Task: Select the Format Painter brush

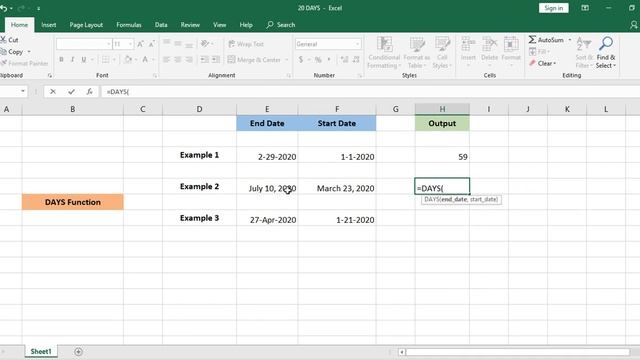Action: pos(4,63)
